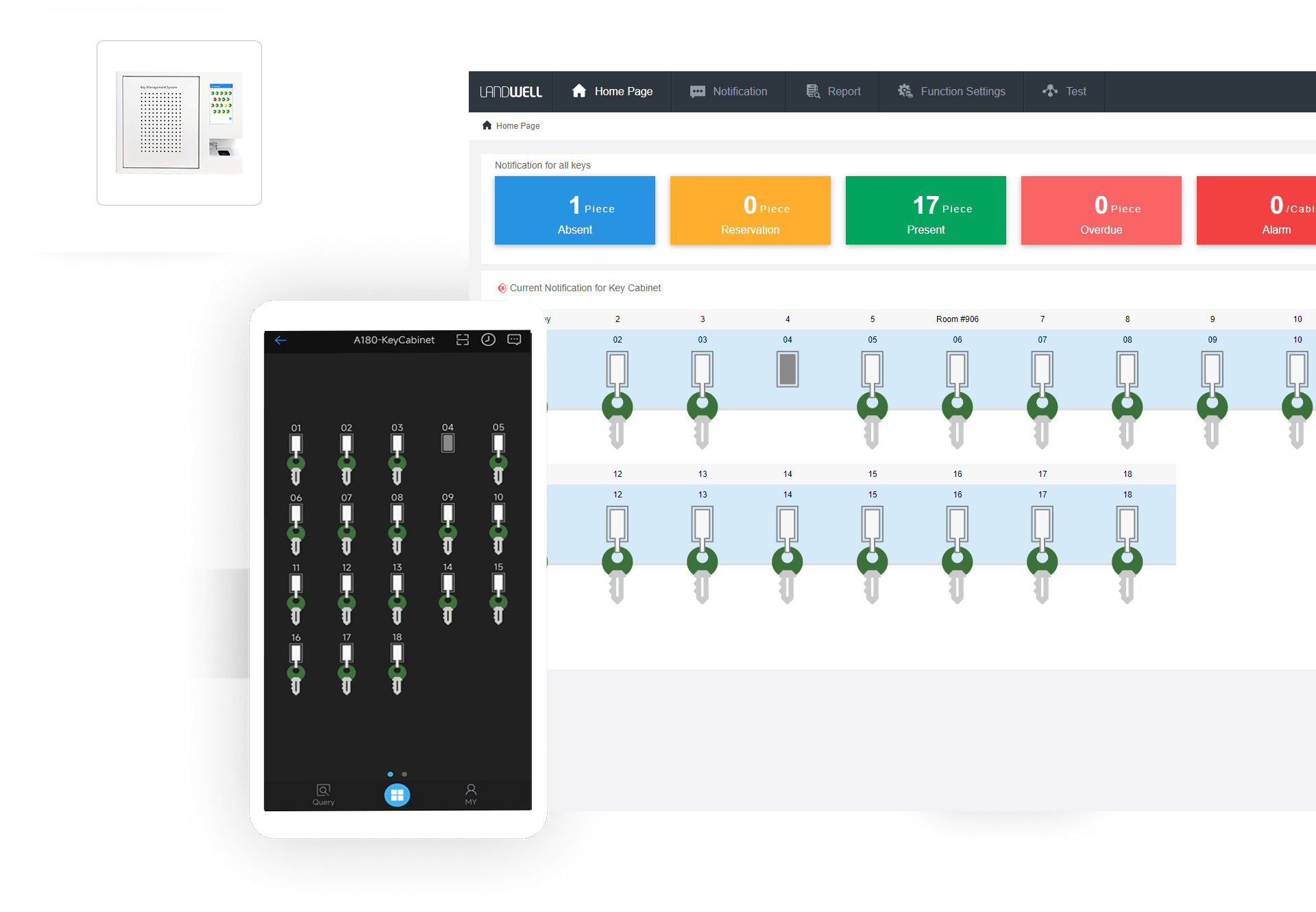Click the back arrow on mobile app
The image size is (1316, 912).
pos(282,340)
